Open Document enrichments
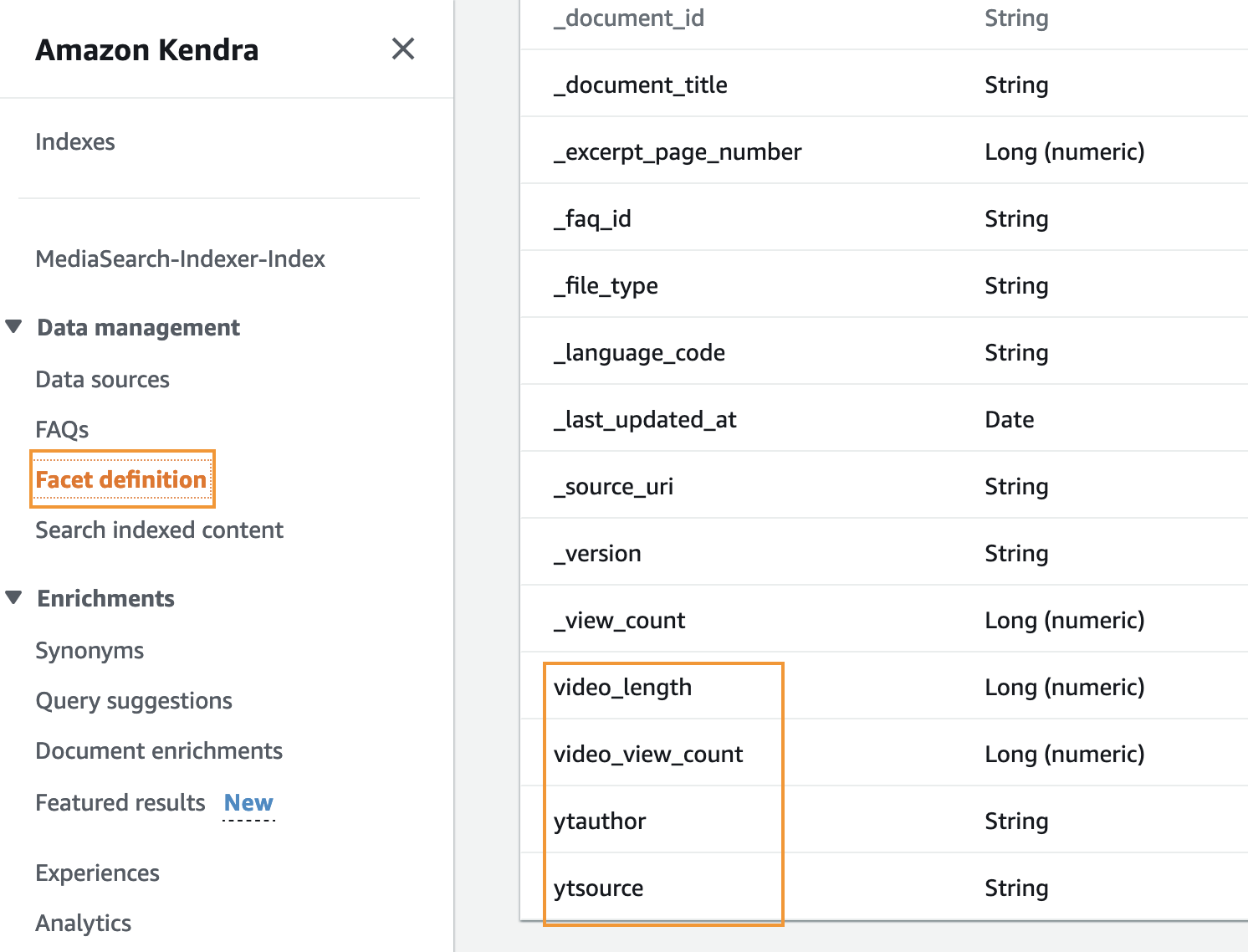 tap(159, 751)
